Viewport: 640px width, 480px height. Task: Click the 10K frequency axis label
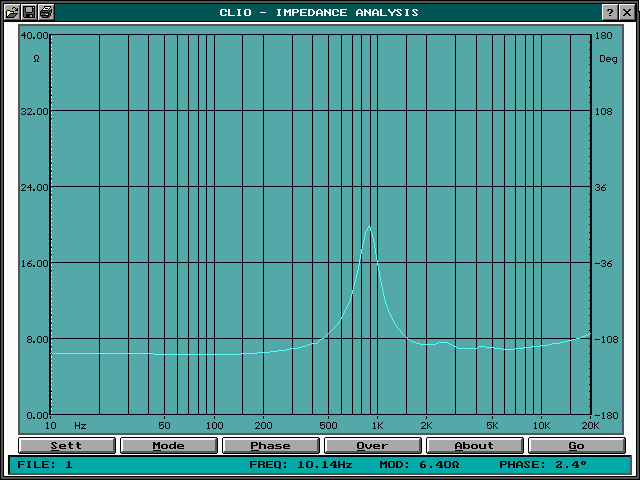(541, 426)
